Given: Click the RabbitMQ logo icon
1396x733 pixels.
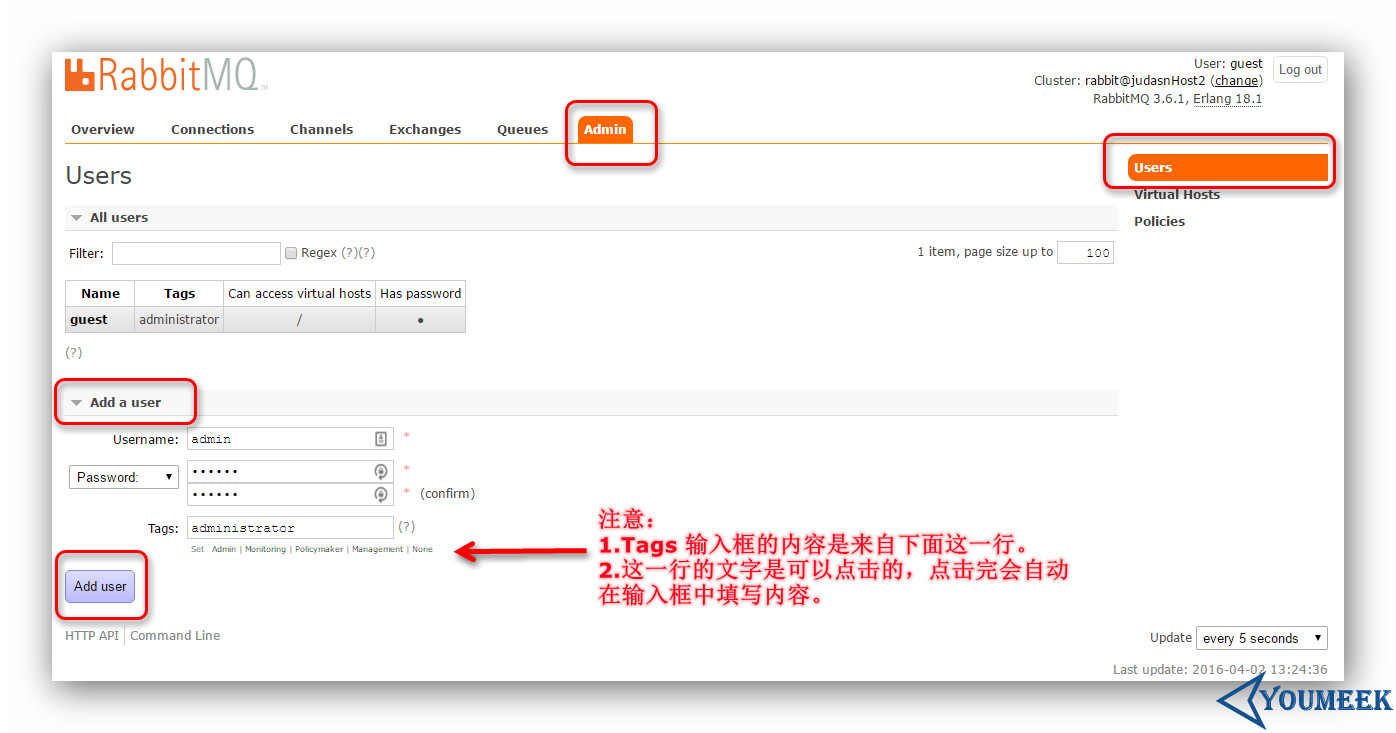Looking at the screenshot, I should [x=77, y=74].
